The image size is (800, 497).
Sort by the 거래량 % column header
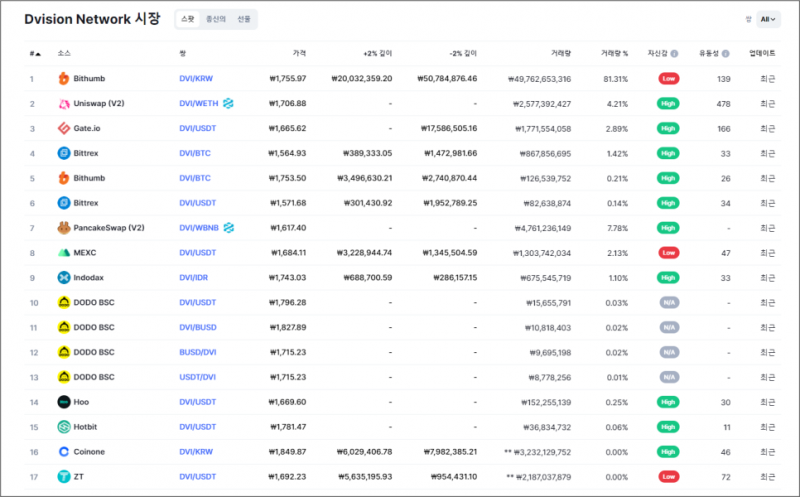click(614, 54)
